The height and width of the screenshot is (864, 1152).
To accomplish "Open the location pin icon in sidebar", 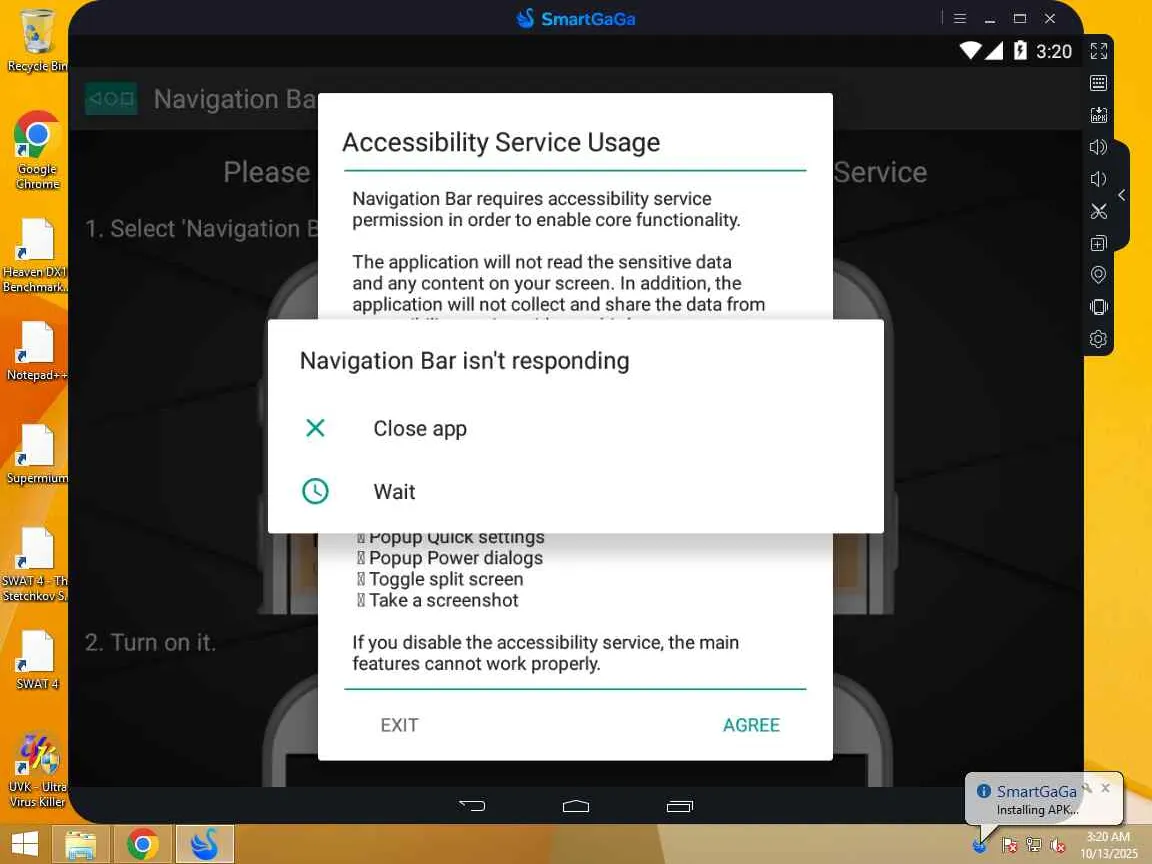I will (1098, 275).
